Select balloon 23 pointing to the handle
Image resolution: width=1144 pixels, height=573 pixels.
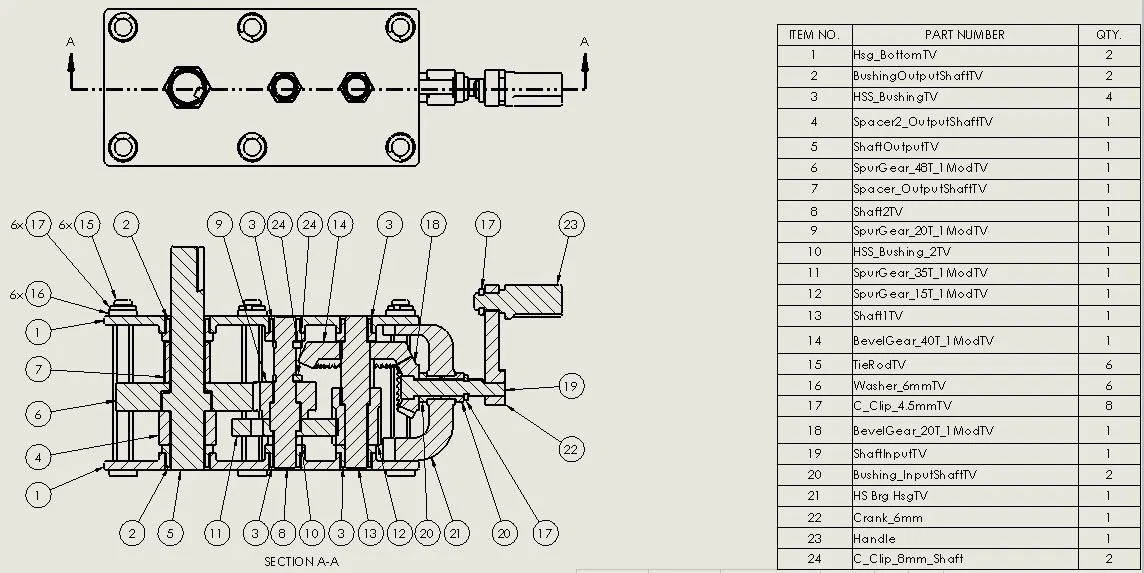tap(571, 225)
